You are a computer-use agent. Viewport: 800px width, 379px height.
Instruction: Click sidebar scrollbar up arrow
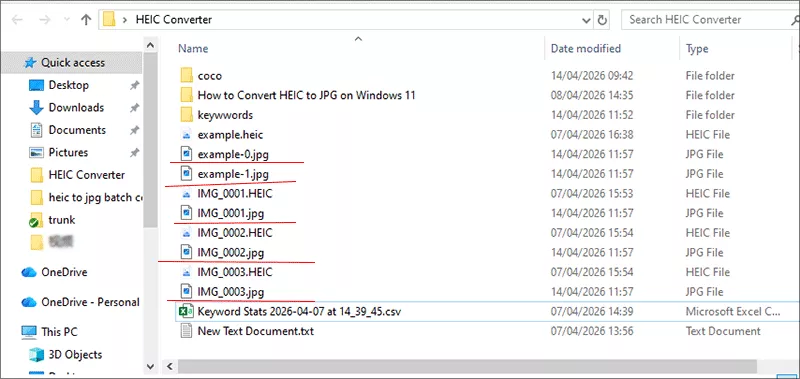point(151,46)
